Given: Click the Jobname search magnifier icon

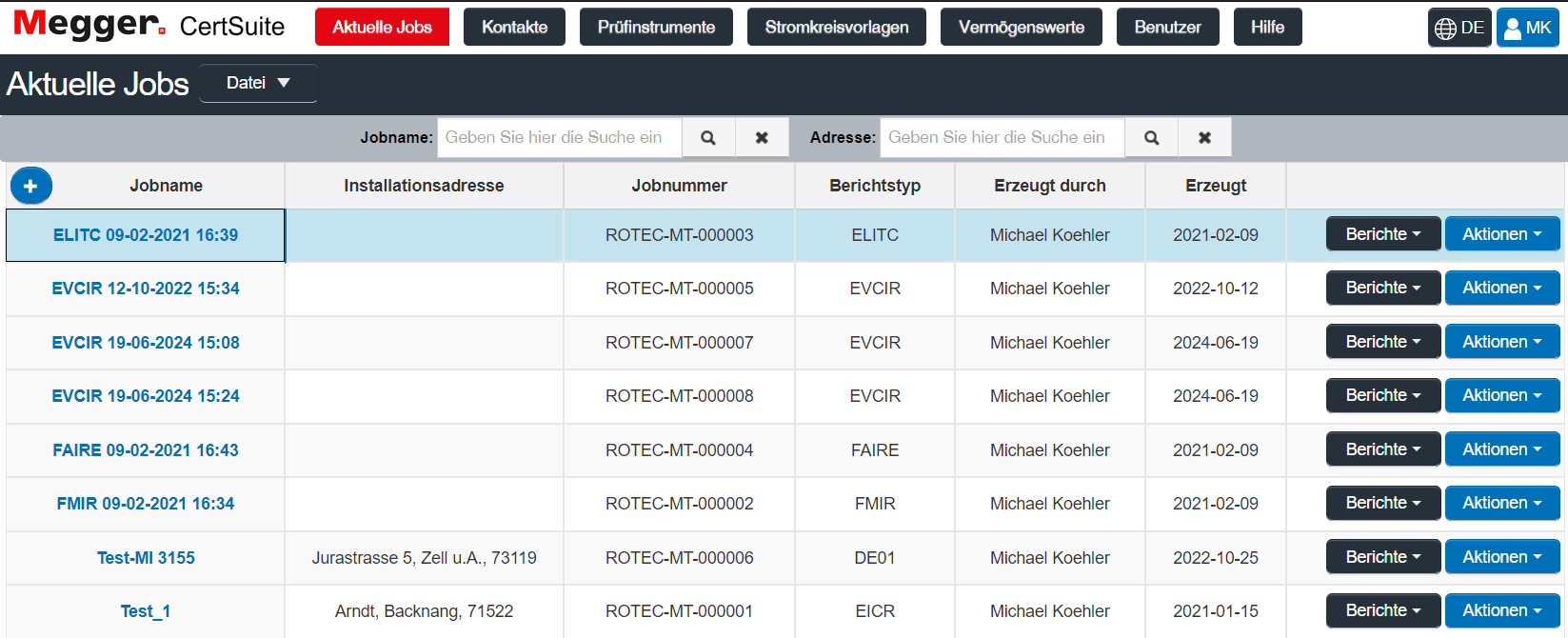Looking at the screenshot, I should [x=708, y=137].
